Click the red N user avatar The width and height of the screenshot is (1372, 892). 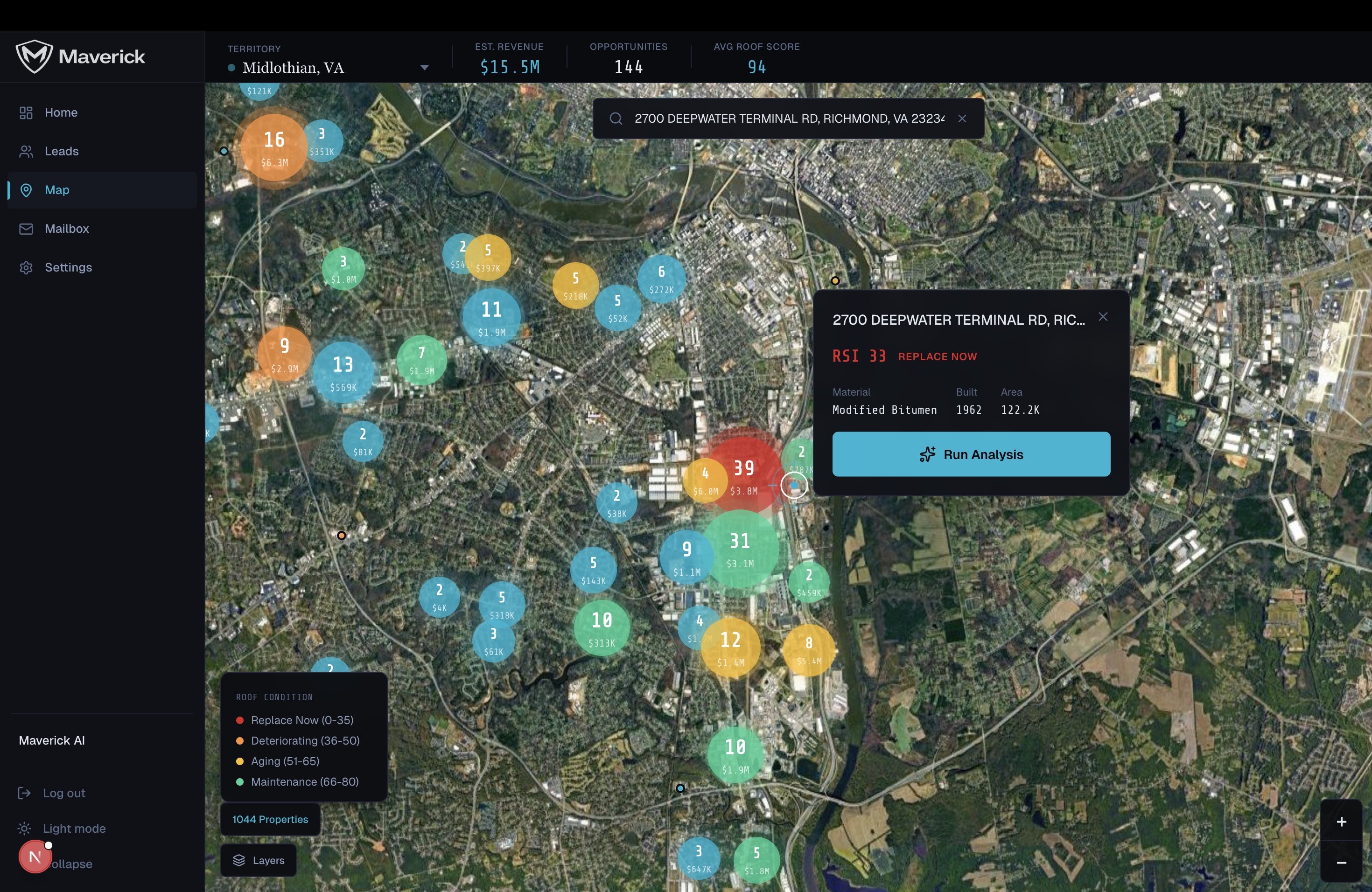[35, 857]
